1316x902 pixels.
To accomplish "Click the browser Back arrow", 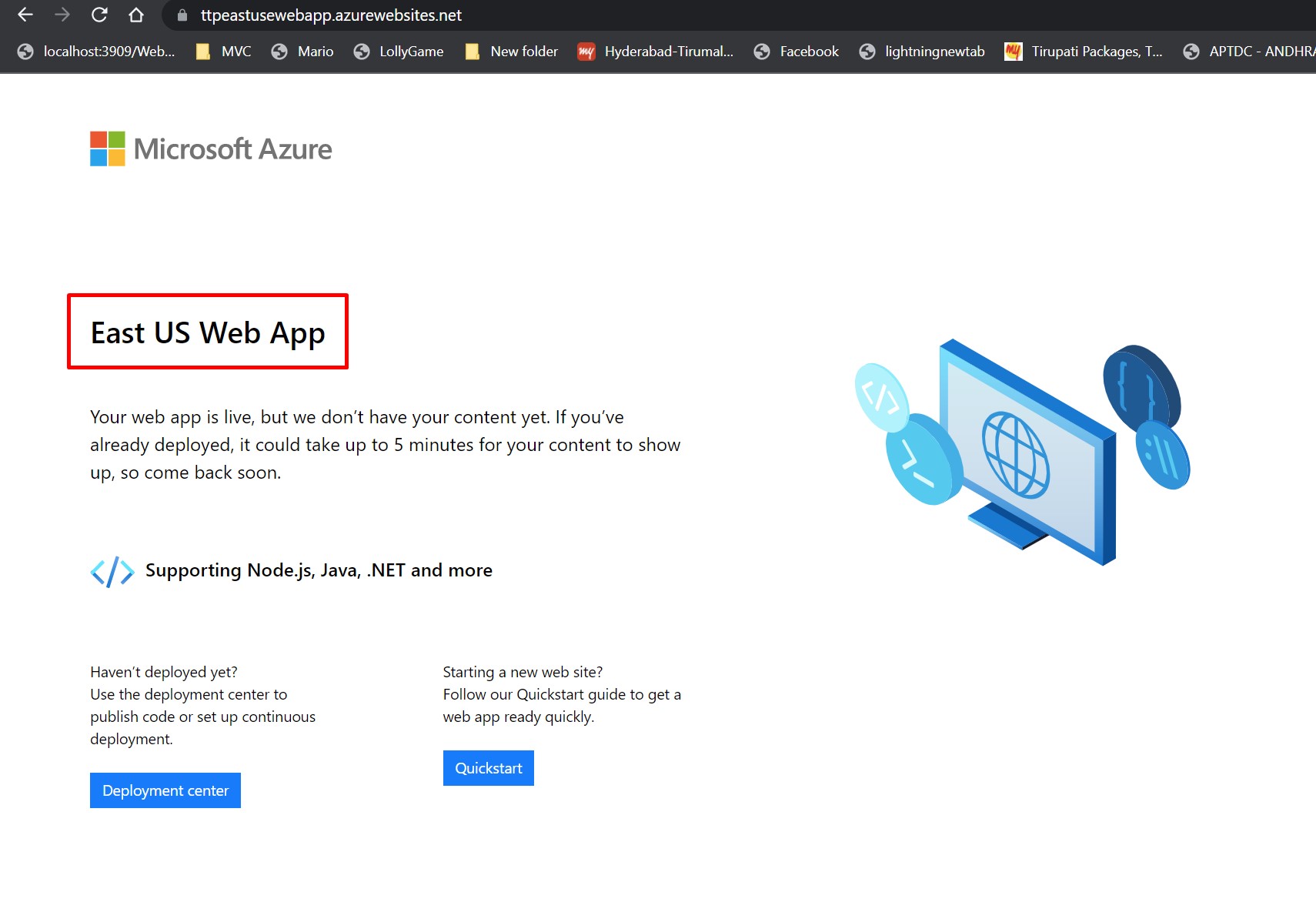I will point(25,15).
